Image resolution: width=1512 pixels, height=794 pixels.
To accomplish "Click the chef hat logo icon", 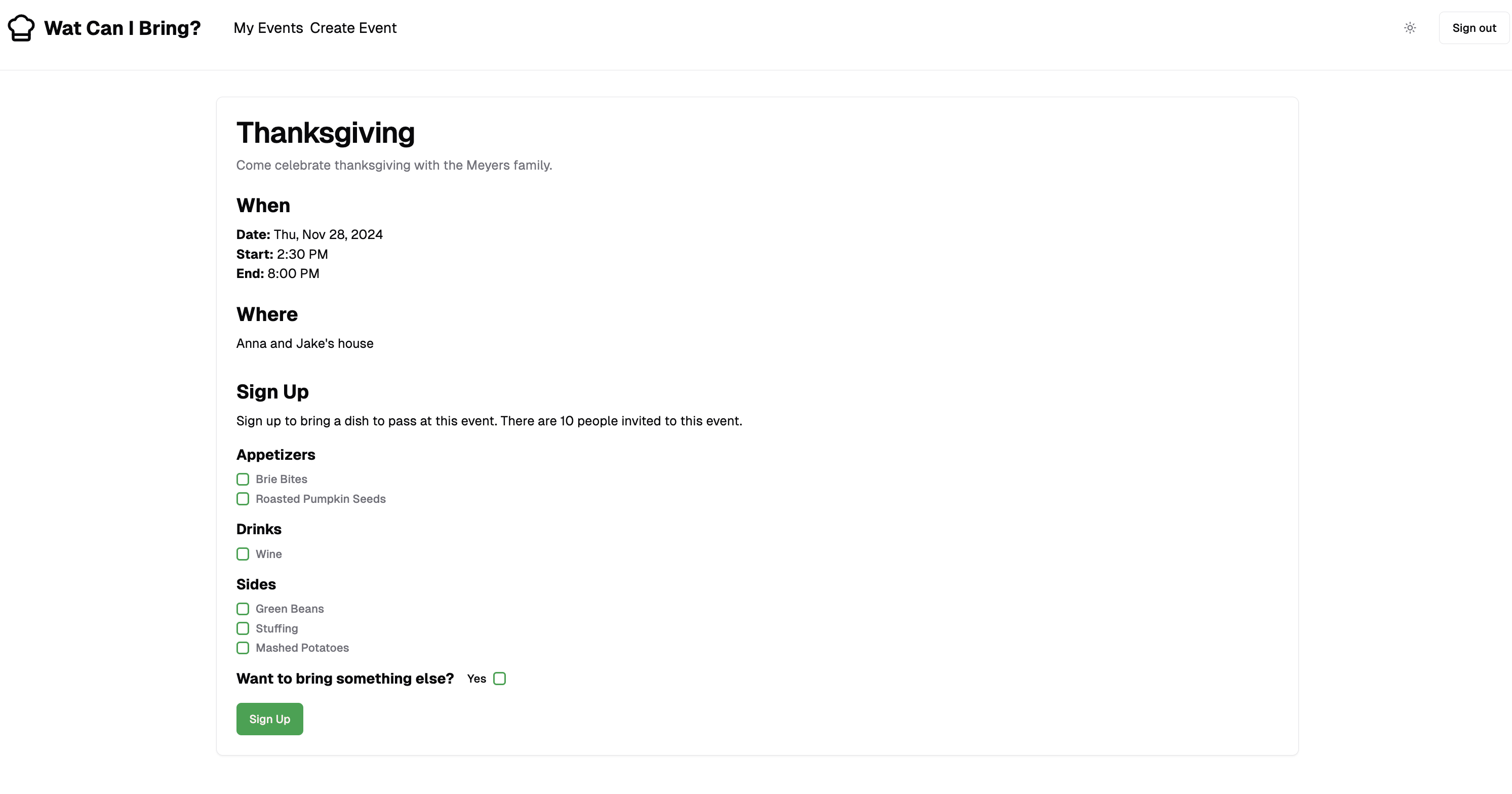I will pos(21,27).
